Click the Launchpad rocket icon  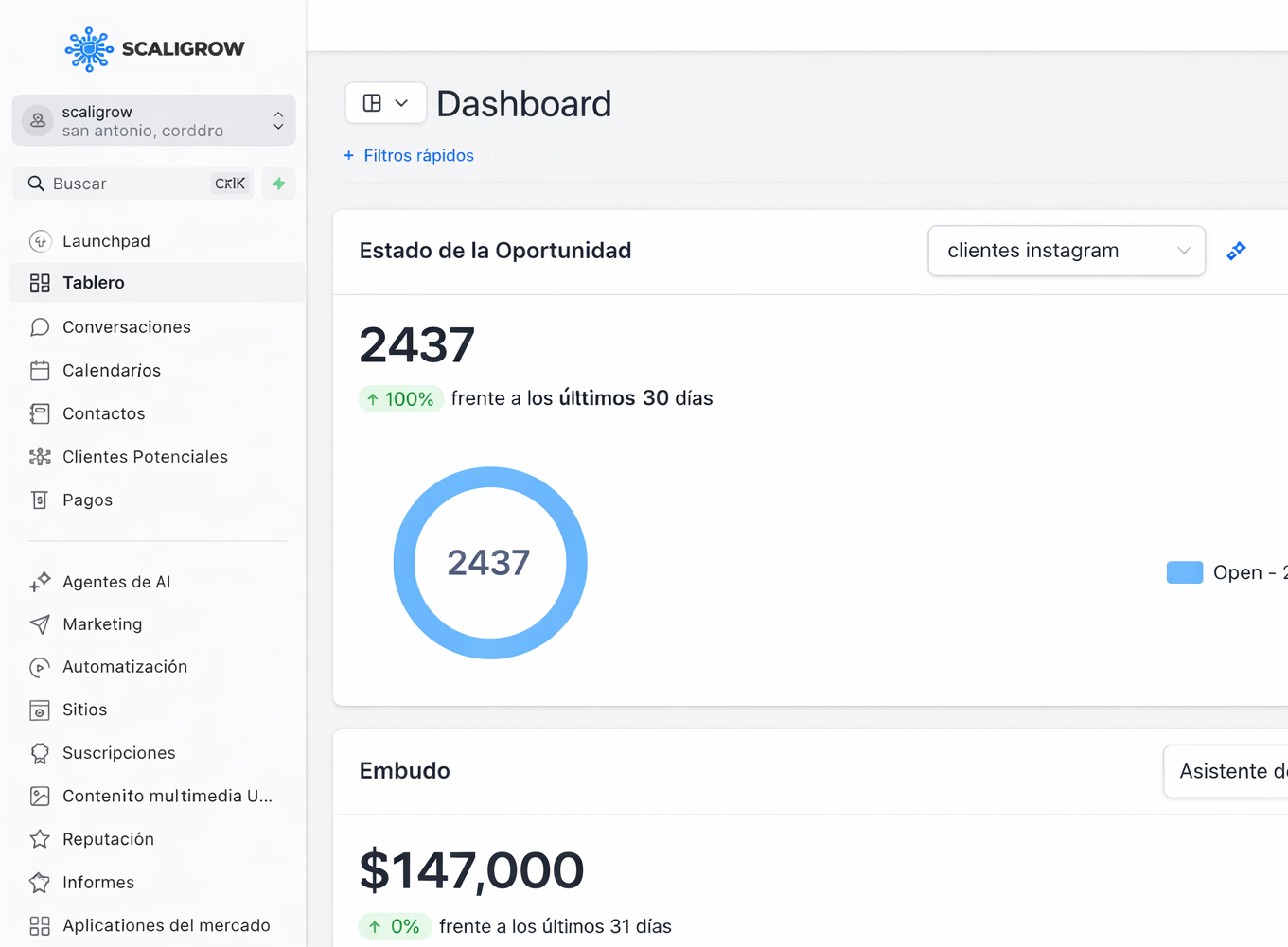pos(40,241)
